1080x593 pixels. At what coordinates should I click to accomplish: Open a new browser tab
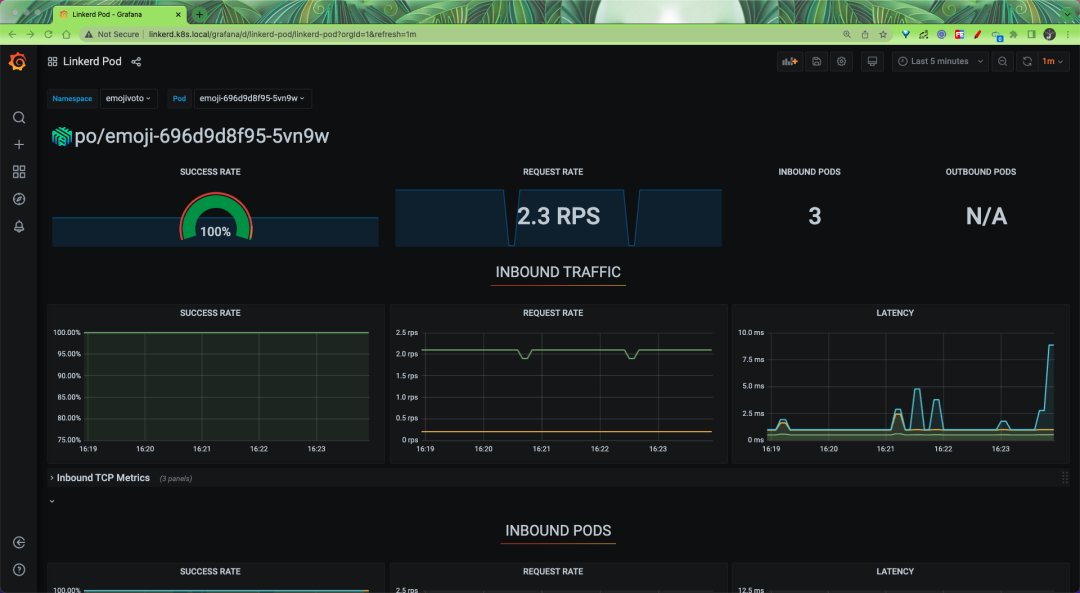200,14
